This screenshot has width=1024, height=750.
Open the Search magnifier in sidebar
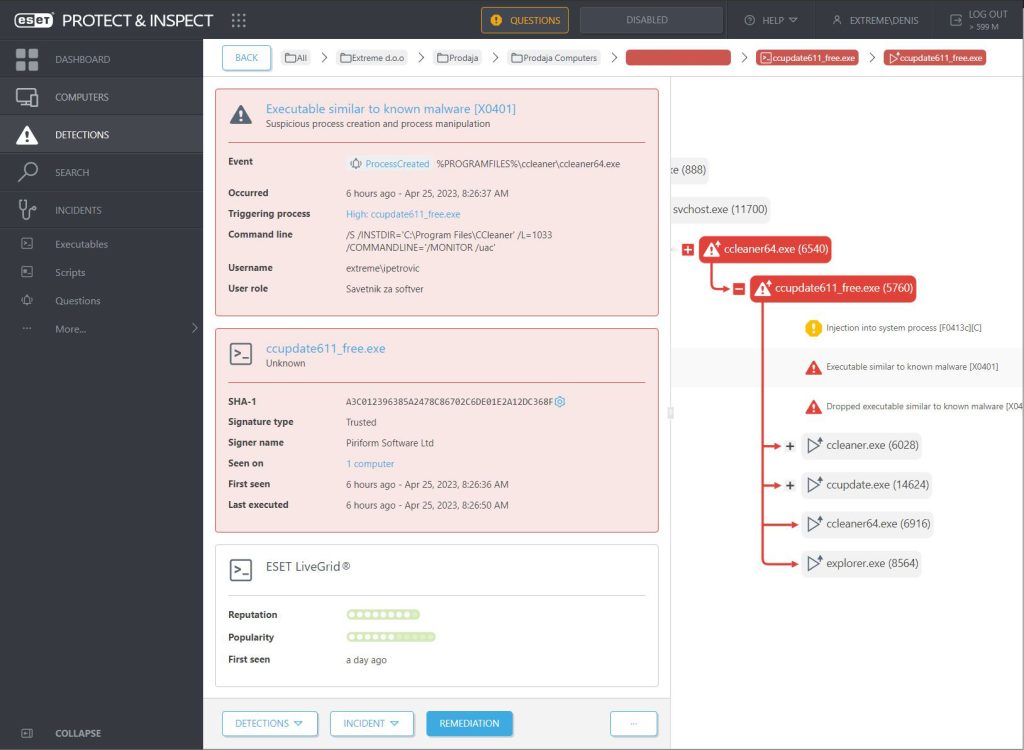[27, 172]
